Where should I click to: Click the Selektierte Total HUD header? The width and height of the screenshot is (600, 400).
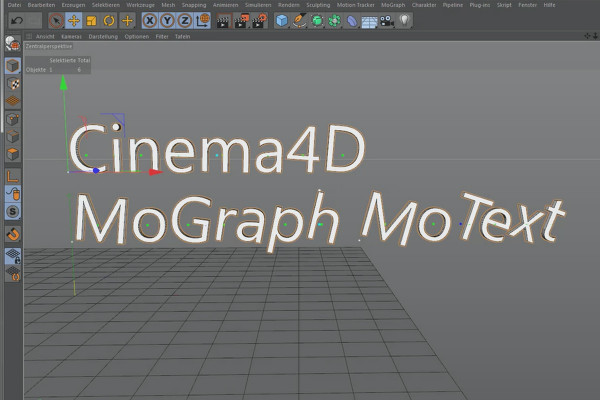tap(69, 60)
